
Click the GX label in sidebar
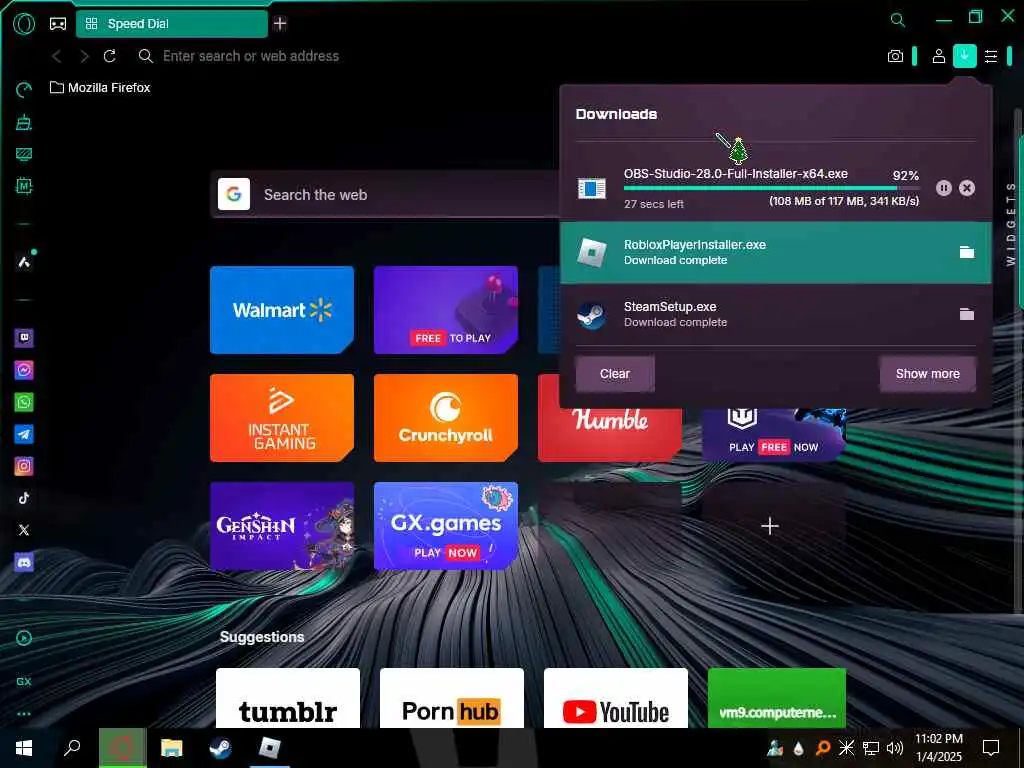(24, 681)
